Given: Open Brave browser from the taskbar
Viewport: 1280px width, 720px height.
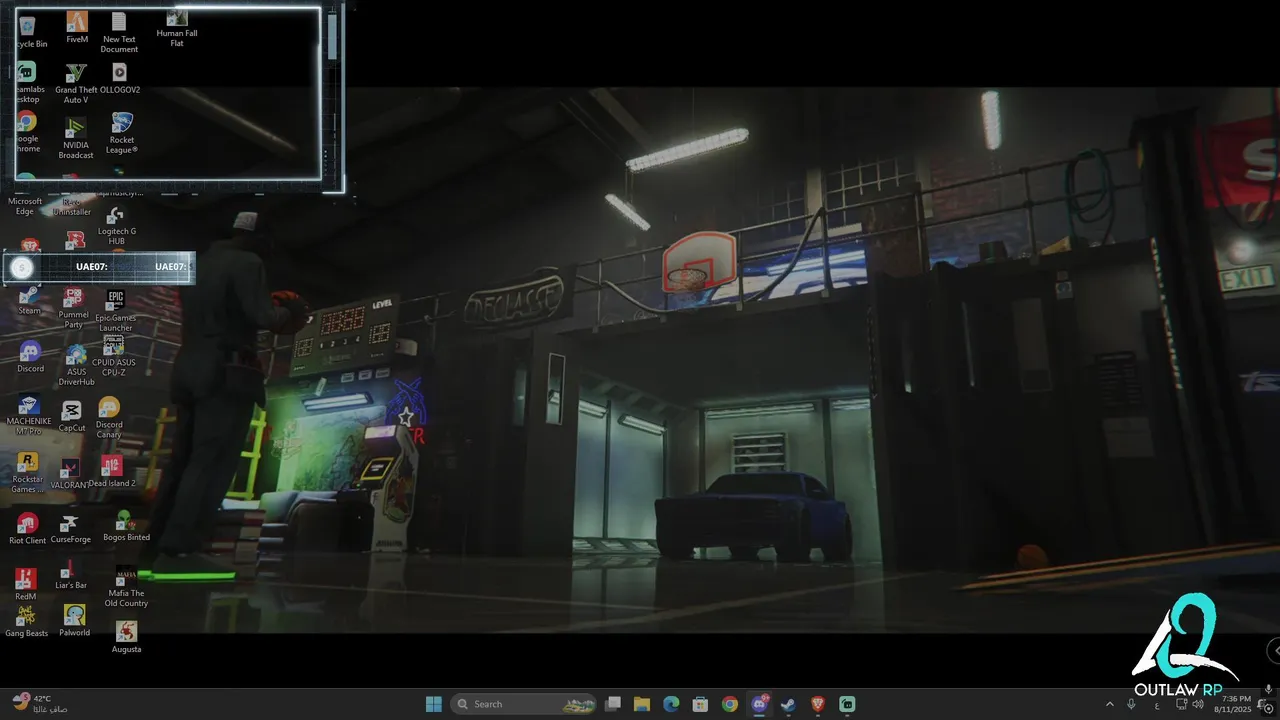Looking at the screenshot, I should [818, 704].
